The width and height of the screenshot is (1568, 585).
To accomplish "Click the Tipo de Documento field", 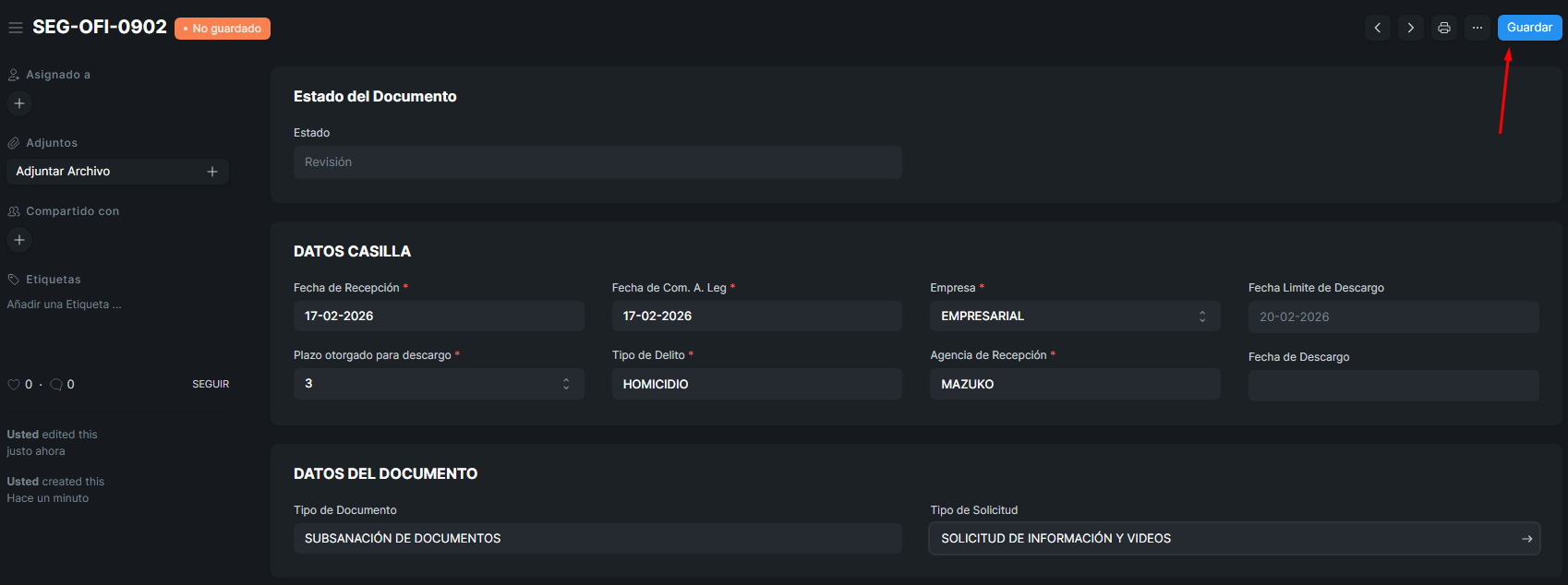I will [597, 539].
